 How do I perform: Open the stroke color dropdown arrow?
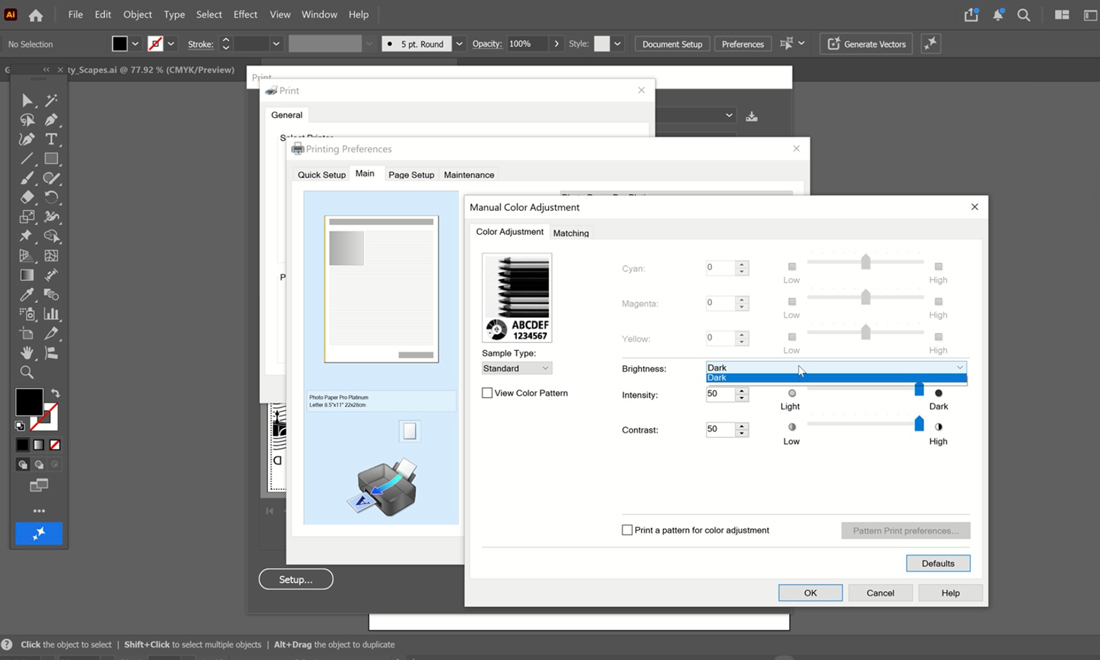(170, 43)
